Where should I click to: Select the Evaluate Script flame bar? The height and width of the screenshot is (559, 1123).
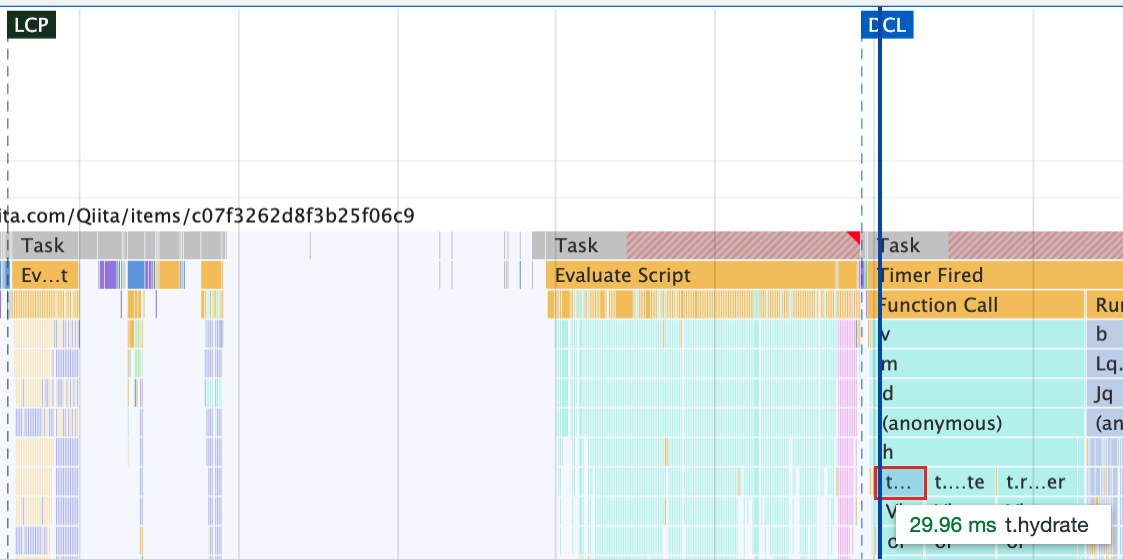tap(690, 276)
